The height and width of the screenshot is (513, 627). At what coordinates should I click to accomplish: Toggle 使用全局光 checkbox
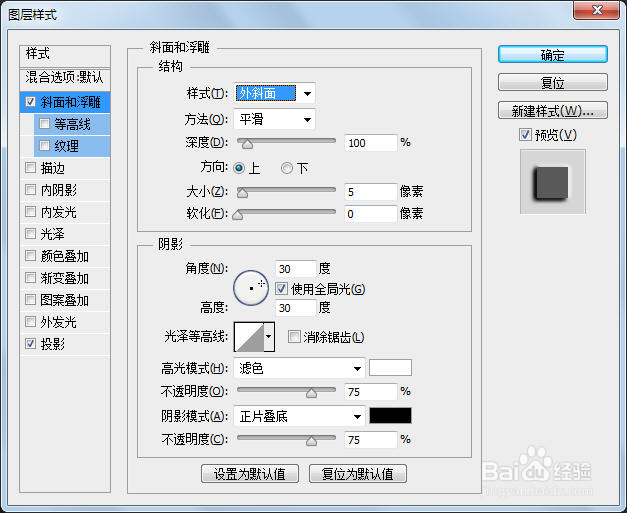[x=281, y=288]
